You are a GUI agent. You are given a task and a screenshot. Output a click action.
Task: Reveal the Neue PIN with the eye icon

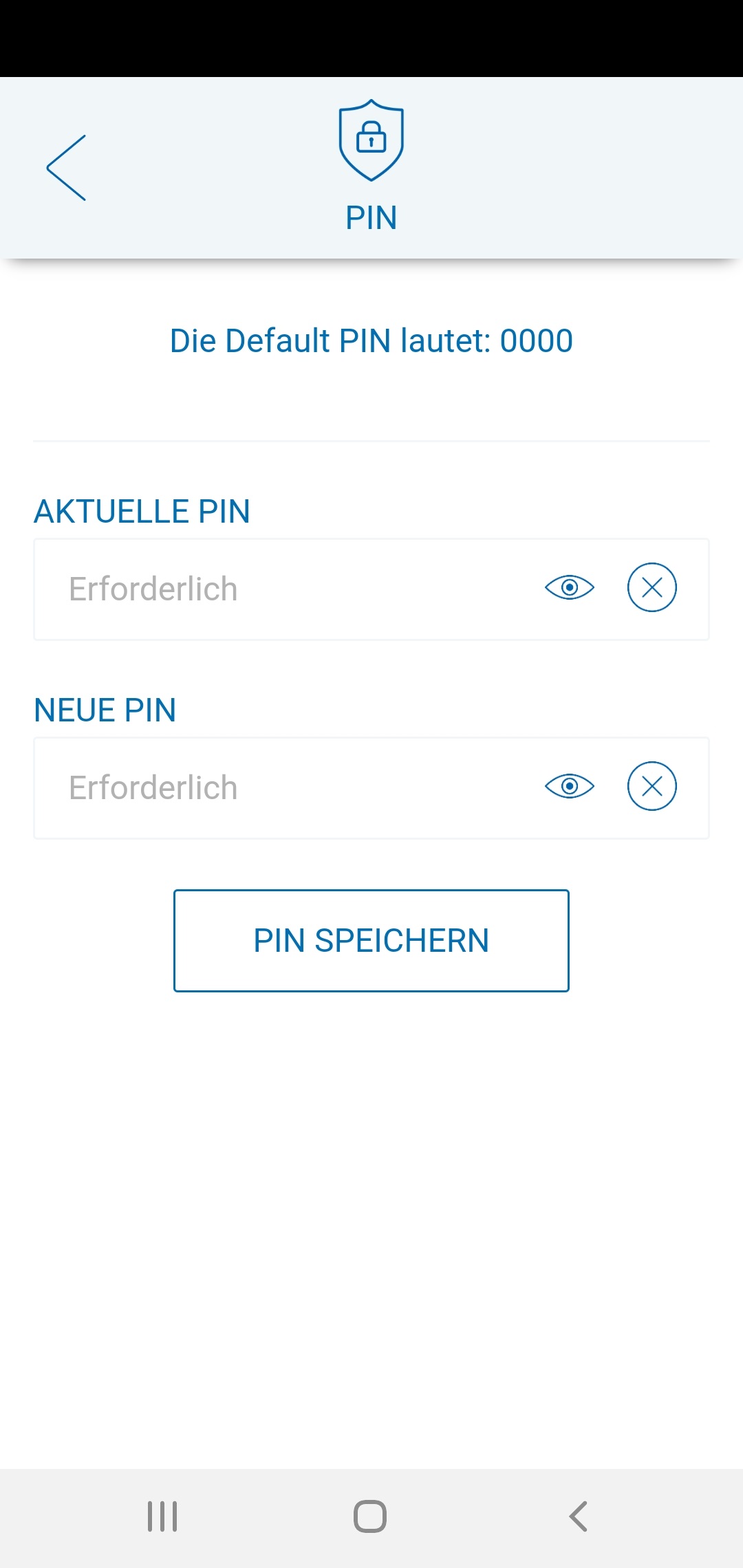pos(570,786)
